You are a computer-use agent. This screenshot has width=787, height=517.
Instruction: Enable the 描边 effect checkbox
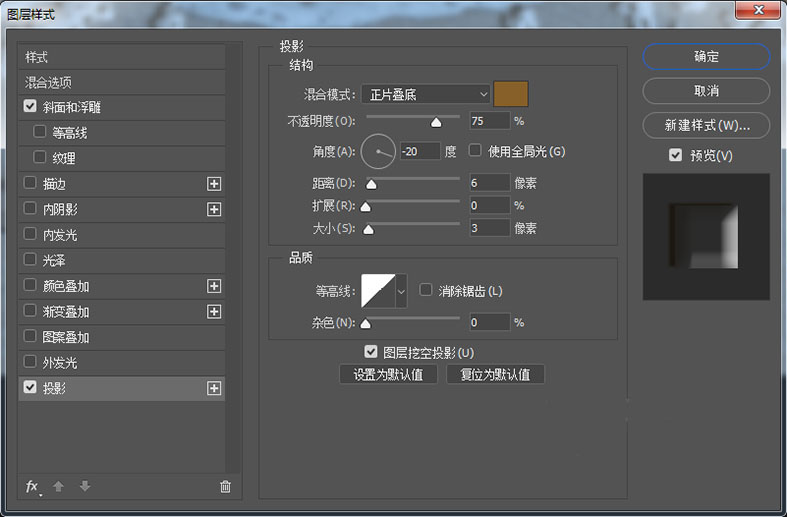(30, 183)
